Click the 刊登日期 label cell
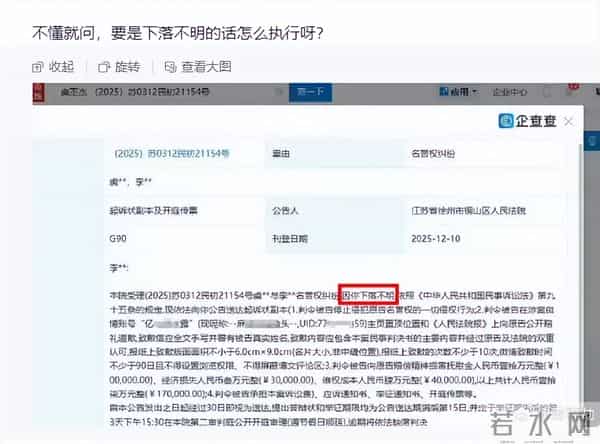This screenshot has width=600, height=444. coord(333,239)
